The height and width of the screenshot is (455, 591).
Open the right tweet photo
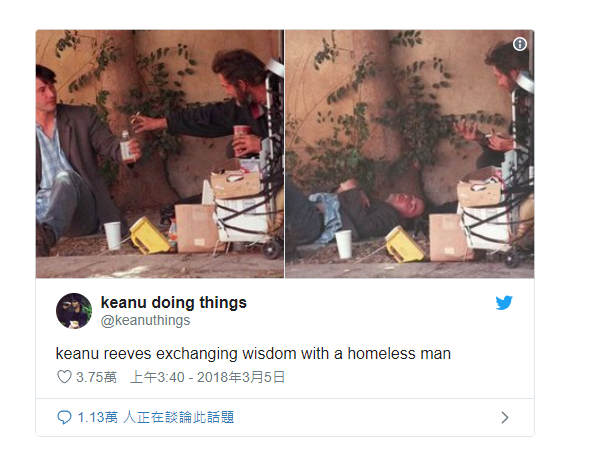pyautogui.click(x=410, y=154)
